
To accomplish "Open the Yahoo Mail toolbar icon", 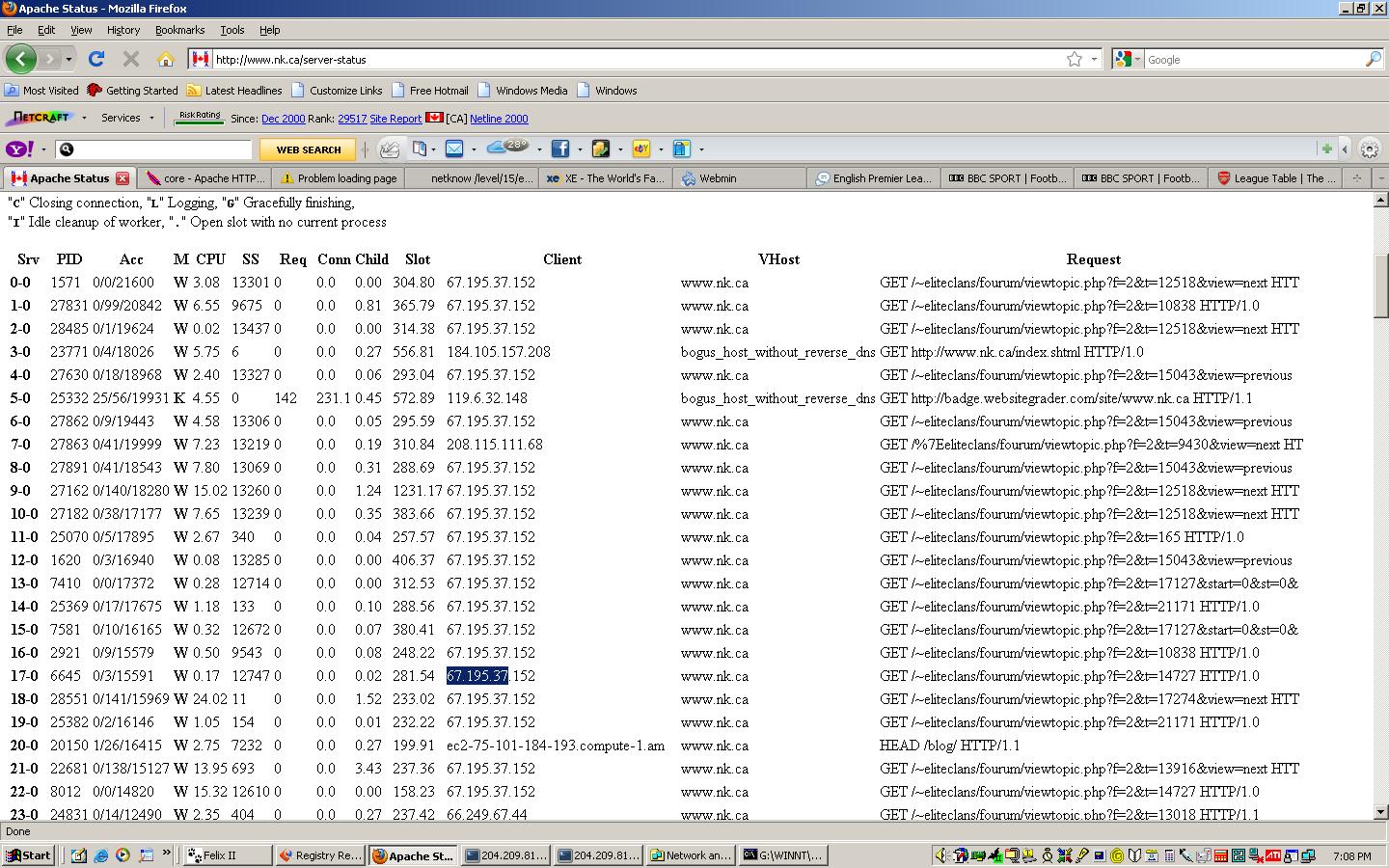I will (x=454, y=149).
